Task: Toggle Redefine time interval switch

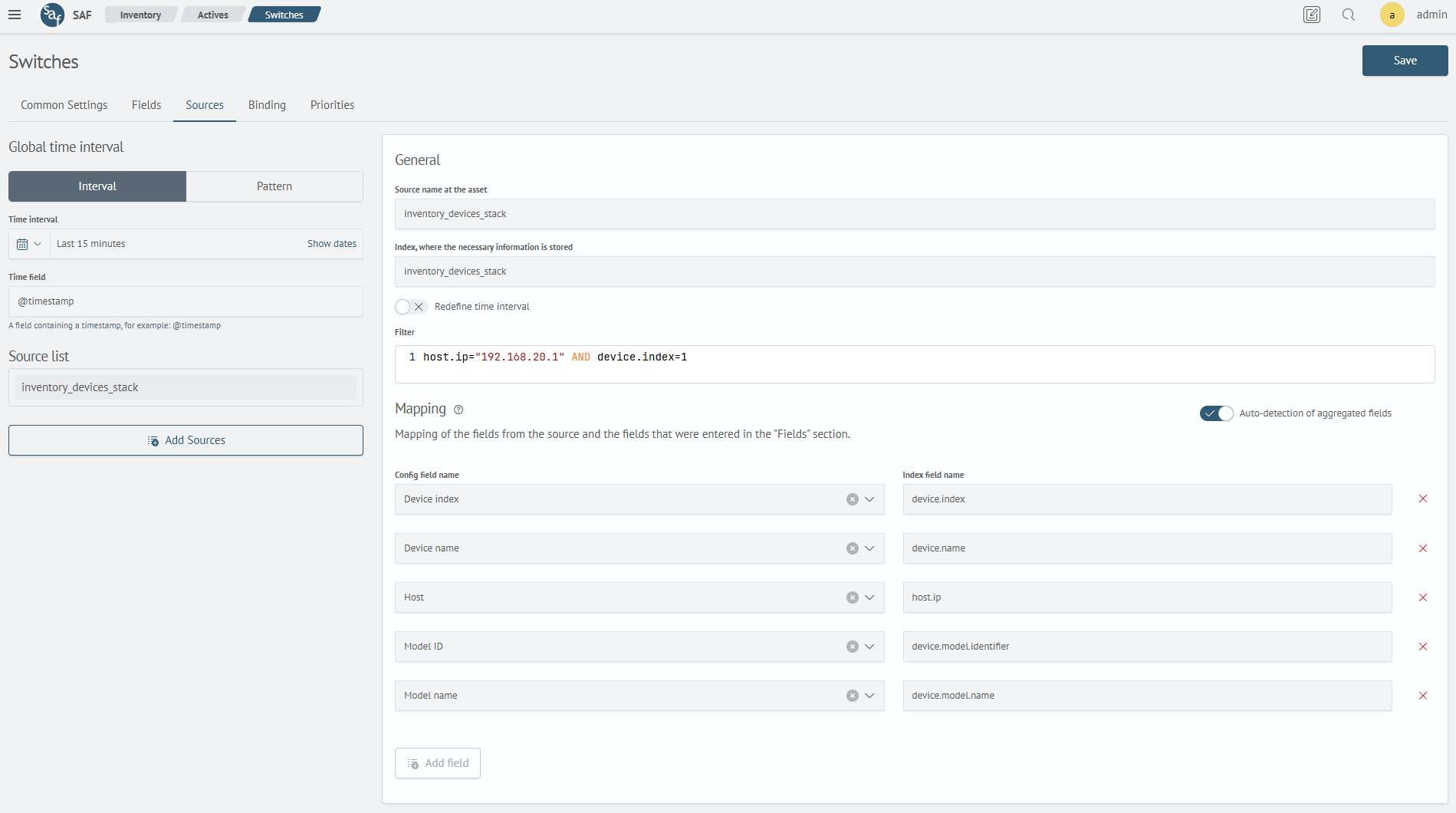Action: (x=411, y=307)
